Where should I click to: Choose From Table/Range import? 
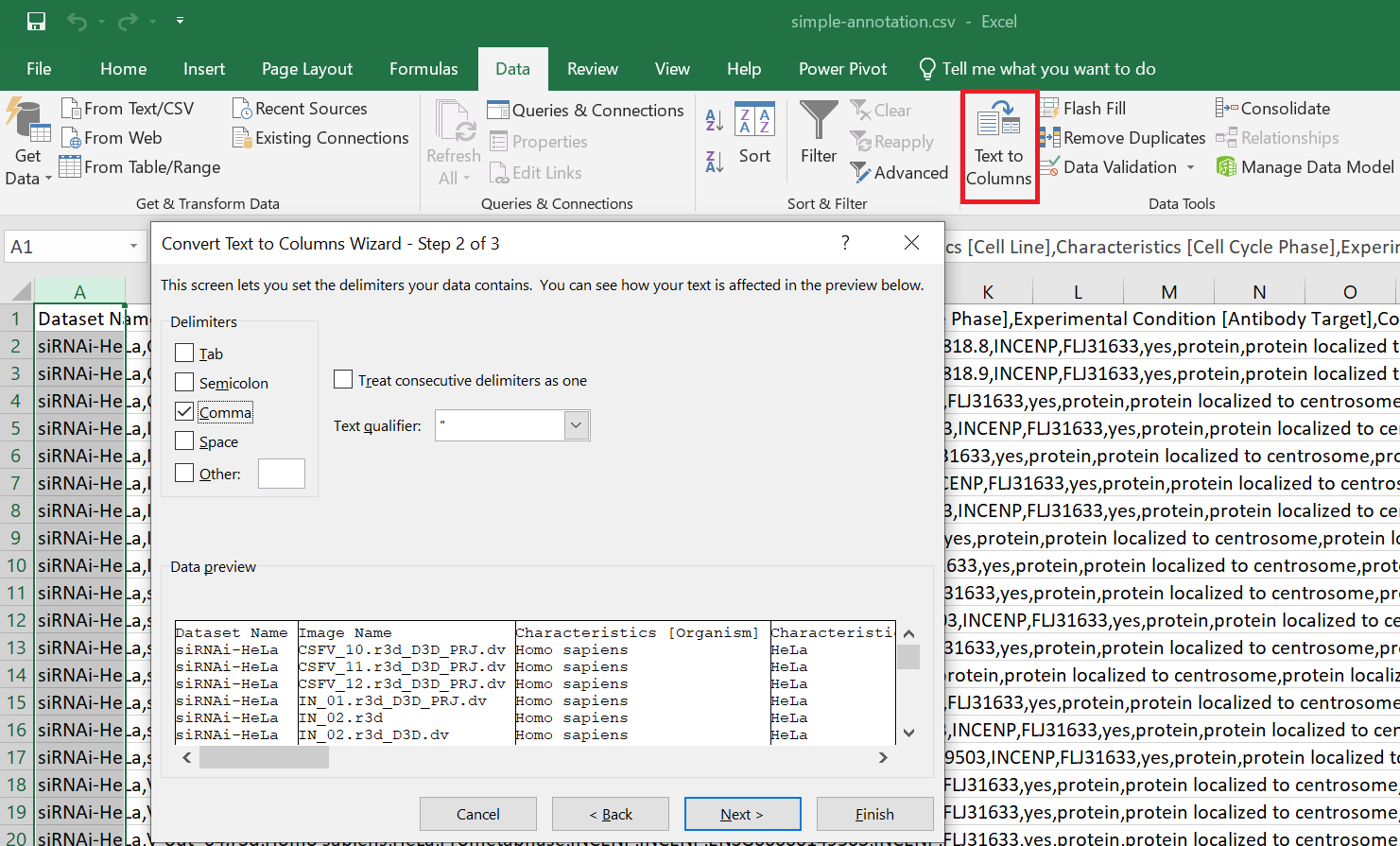tap(140, 167)
